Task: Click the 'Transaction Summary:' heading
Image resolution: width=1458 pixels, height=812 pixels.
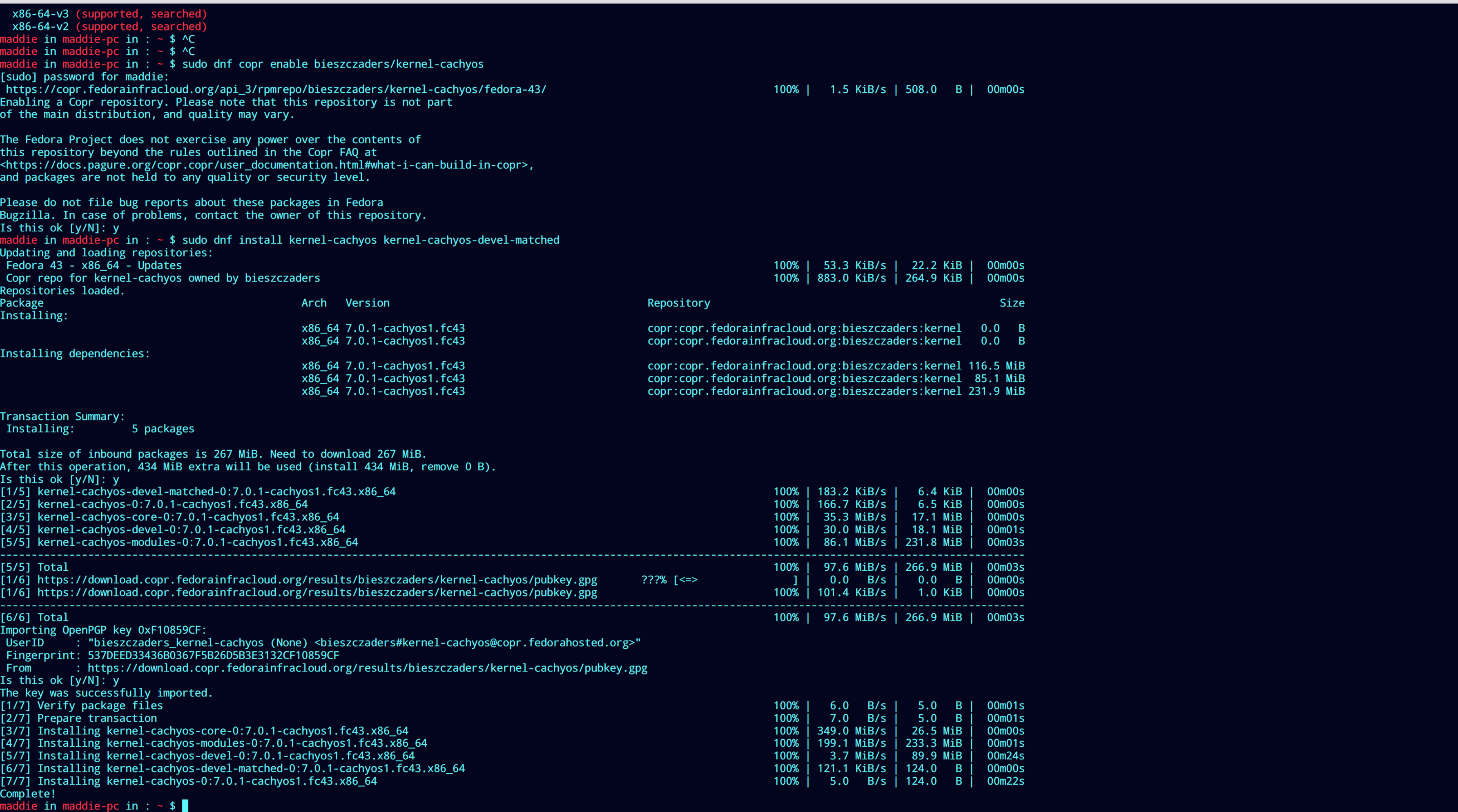Action: (x=62, y=416)
